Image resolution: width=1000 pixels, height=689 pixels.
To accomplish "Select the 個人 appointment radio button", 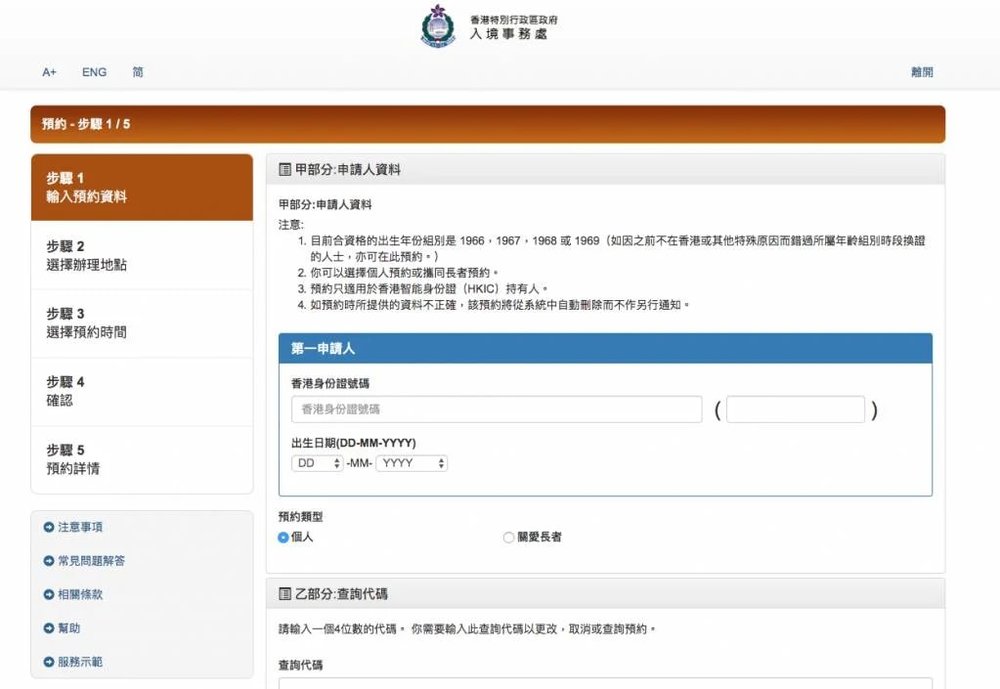I will 282,537.
